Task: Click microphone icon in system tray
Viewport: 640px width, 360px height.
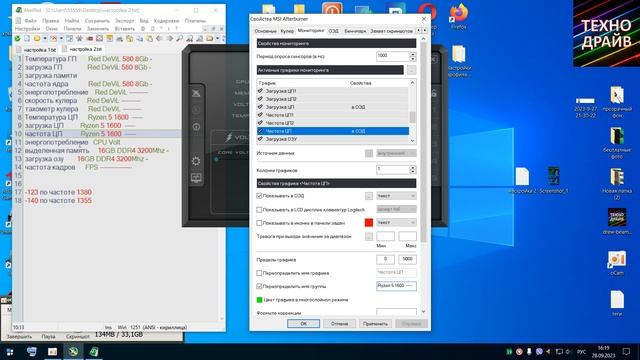Action: (x=529, y=351)
